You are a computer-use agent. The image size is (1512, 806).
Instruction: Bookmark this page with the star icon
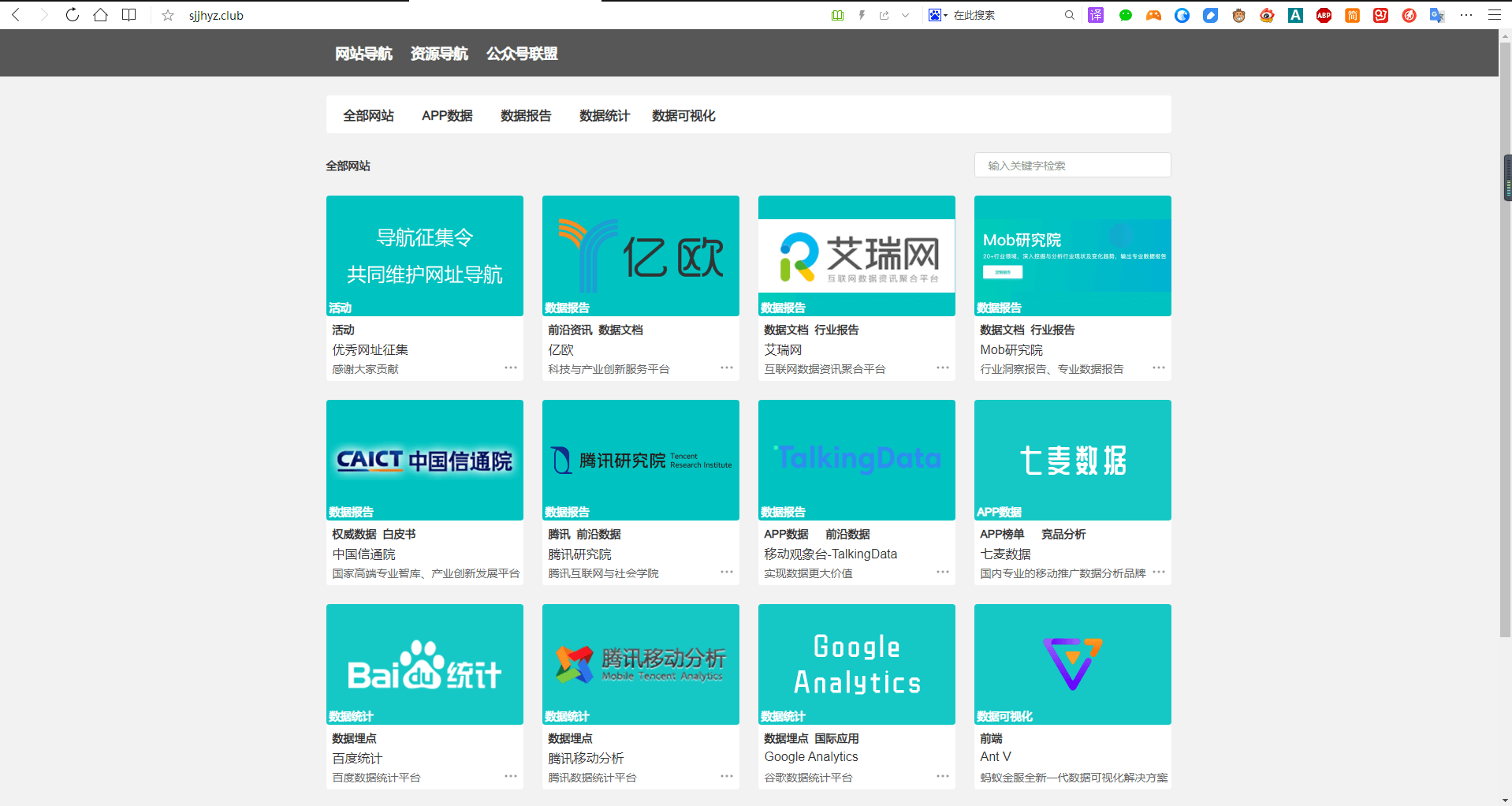168,15
